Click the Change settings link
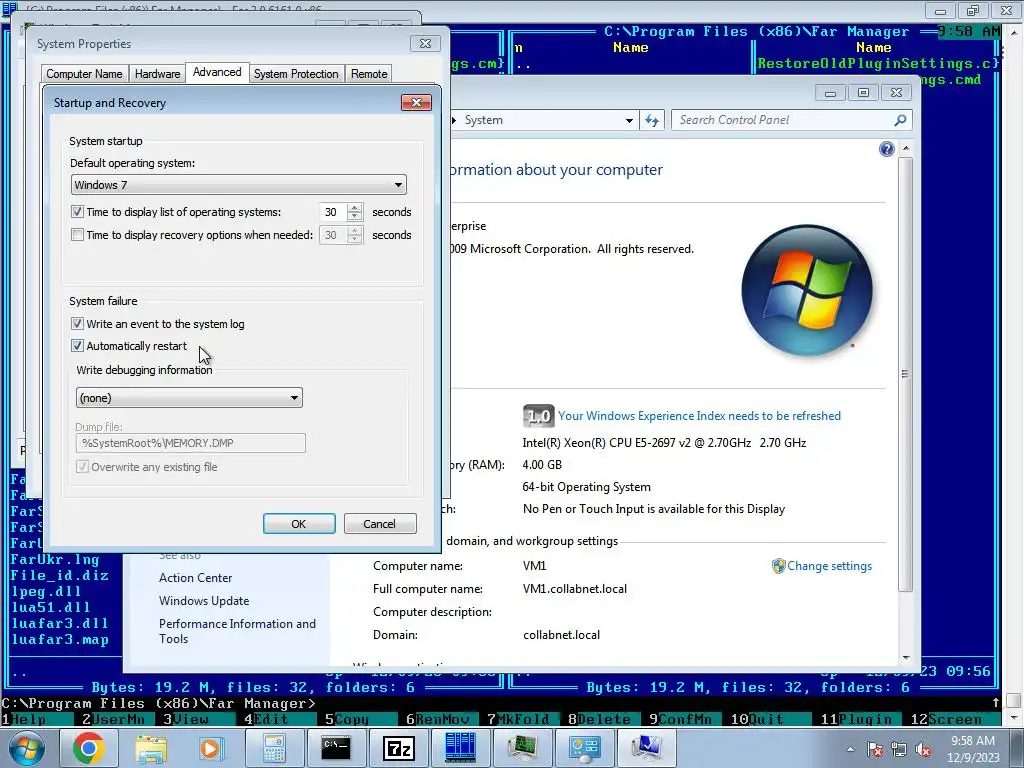1024x768 pixels. [829, 566]
